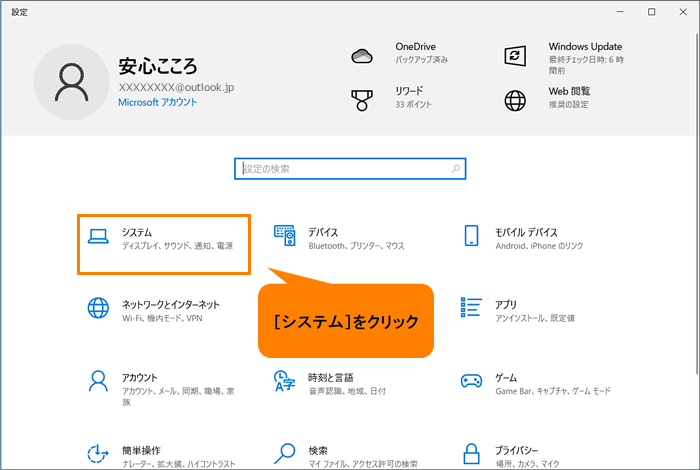Click the ネットワークとインターネット globe icon
The height and width of the screenshot is (470, 700).
(x=98, y=308)
